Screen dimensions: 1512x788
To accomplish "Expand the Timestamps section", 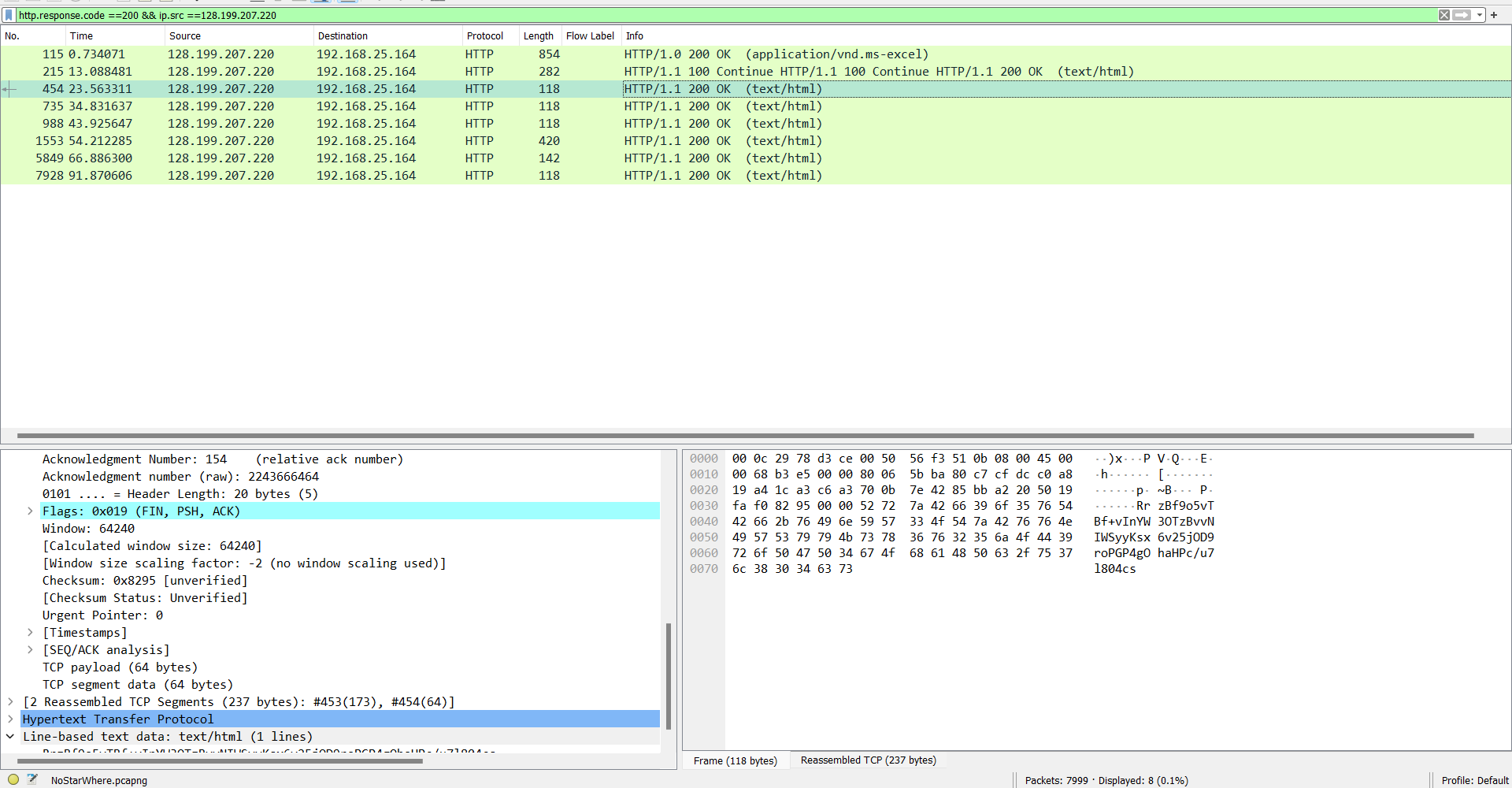I will pos(30,633).
